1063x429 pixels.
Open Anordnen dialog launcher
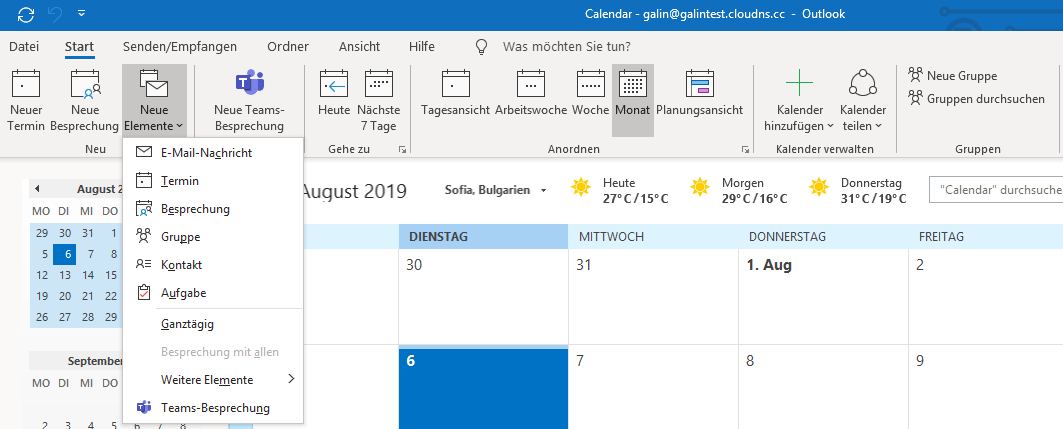745,149
